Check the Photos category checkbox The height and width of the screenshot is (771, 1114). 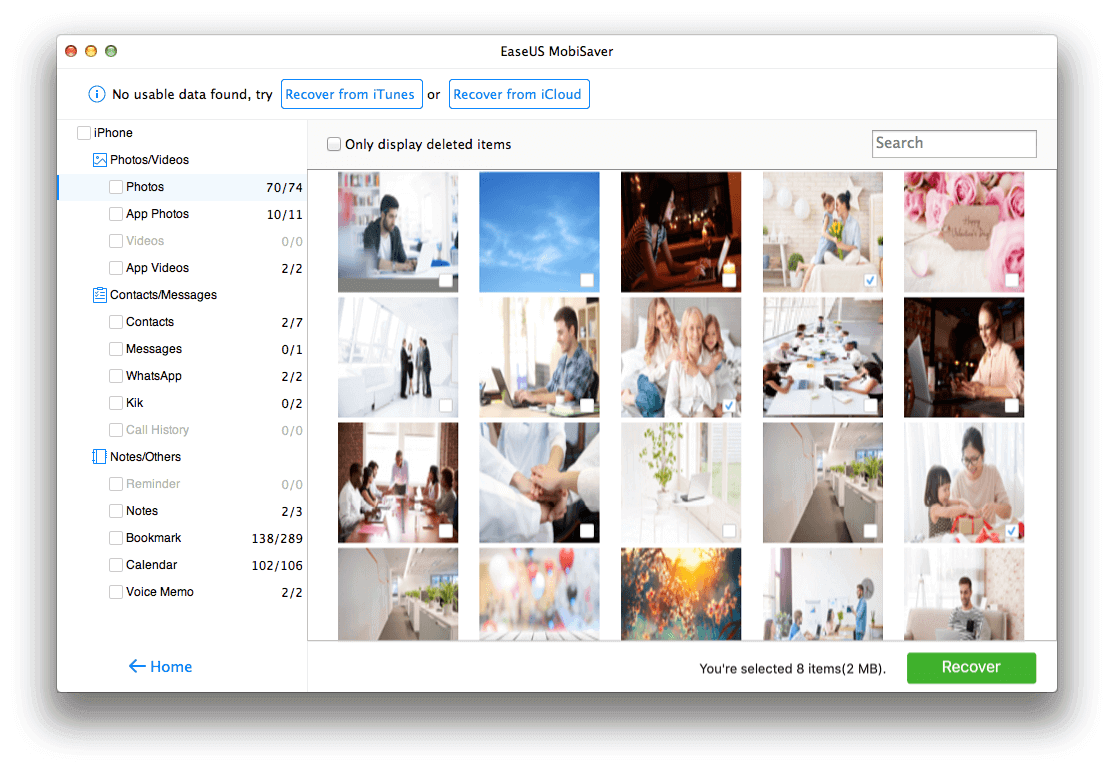[x=116, y=187]
